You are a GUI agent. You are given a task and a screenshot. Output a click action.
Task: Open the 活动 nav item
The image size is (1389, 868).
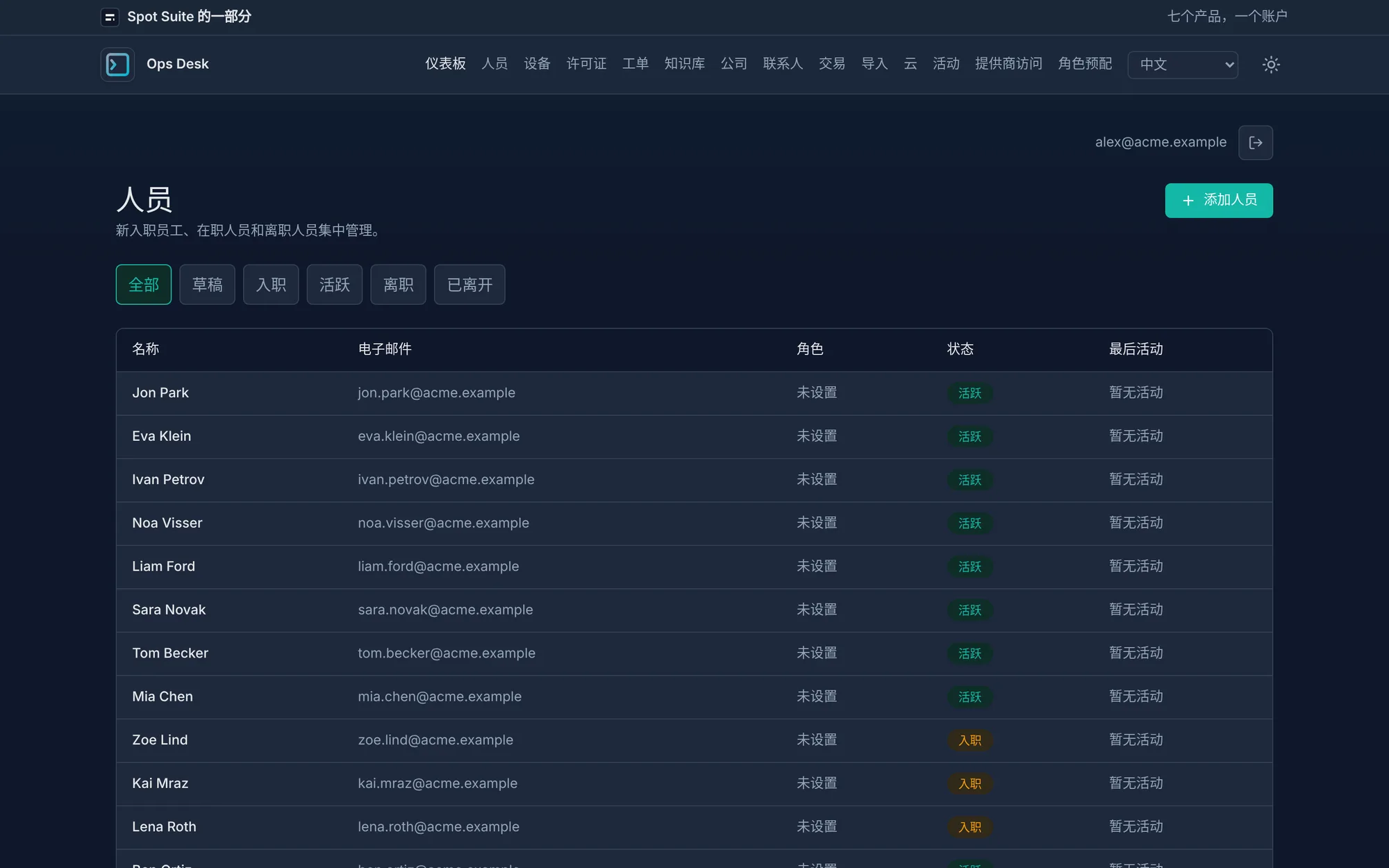[946, 64]
